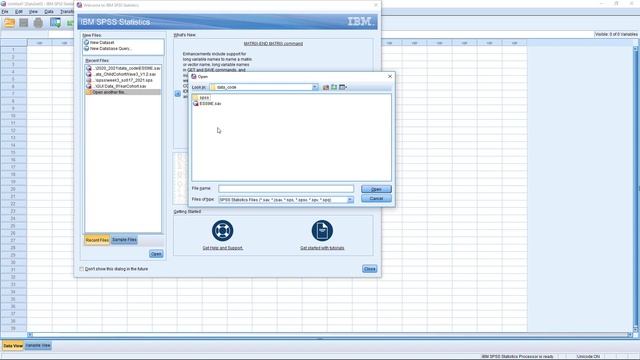Click Cancel button in the Open dialog
The height and width of the screenshot is (360, 640).
pyautogui.click(x=376, y=198)
